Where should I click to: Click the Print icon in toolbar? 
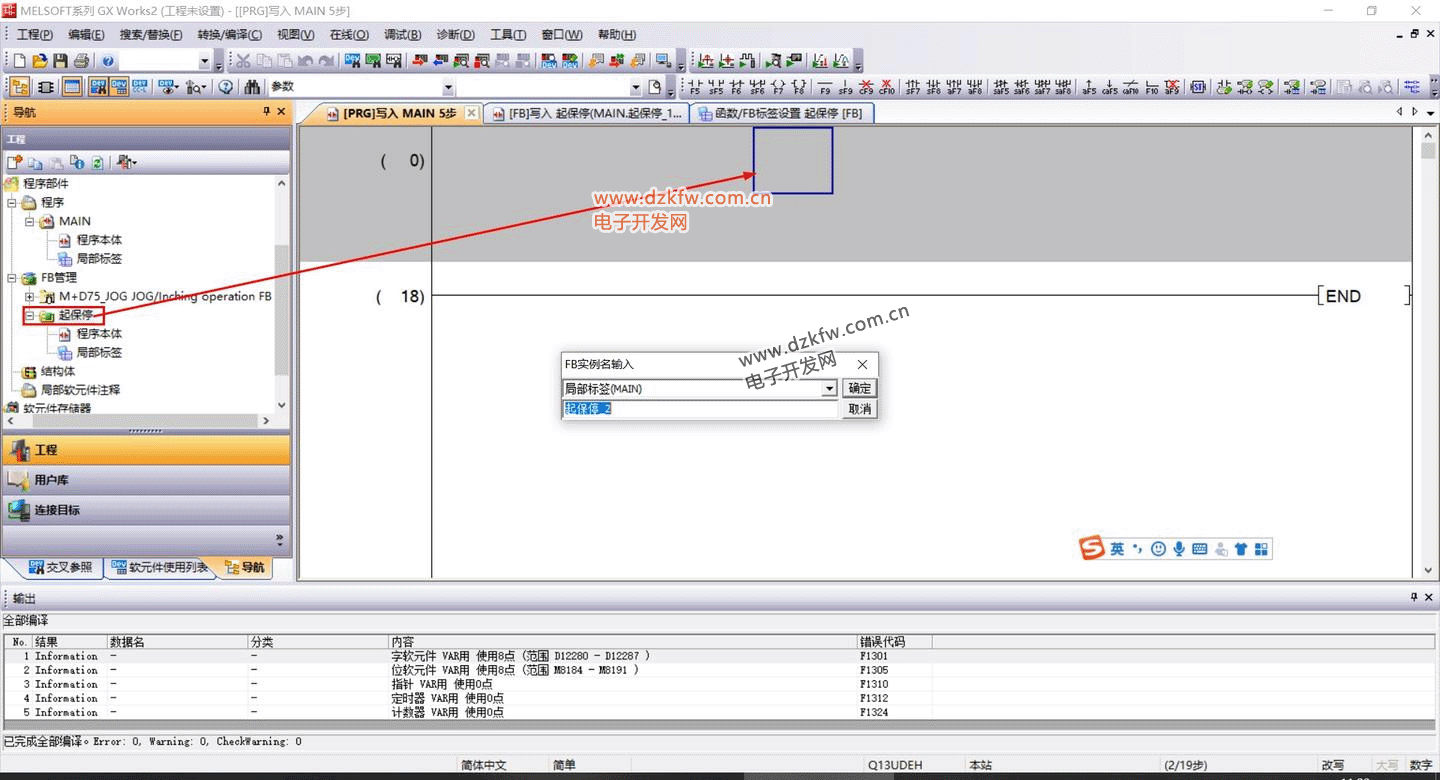tap(81, 61)
